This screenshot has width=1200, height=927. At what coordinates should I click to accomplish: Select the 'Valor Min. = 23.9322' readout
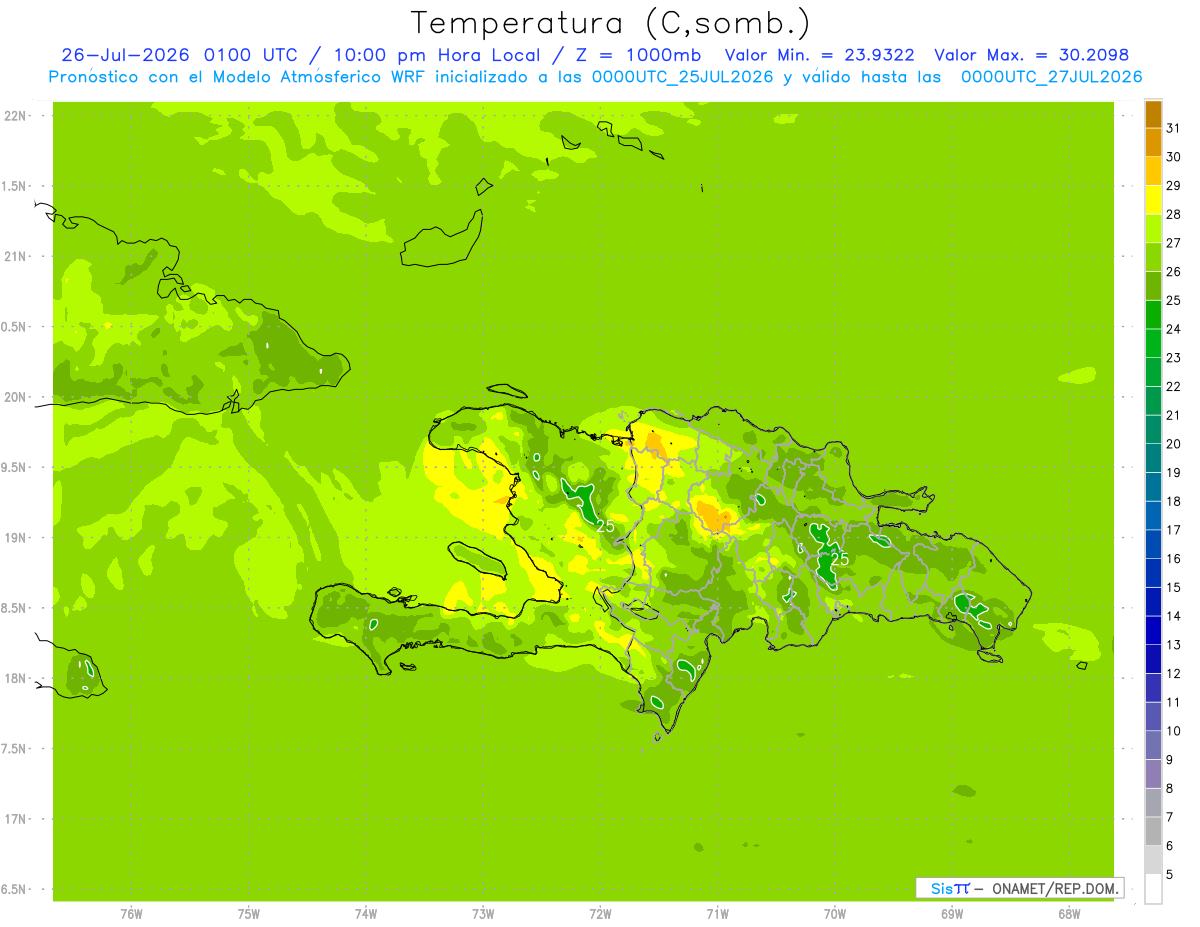[819, 55]
